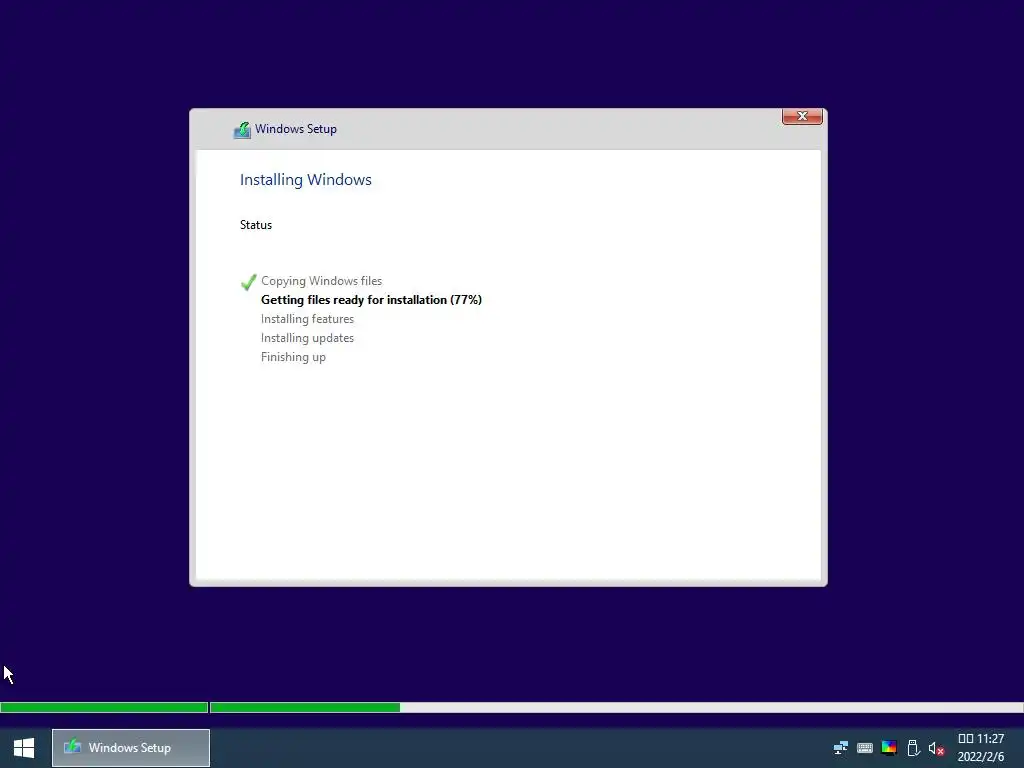Open the on-screen keyboard tray icon
This screenshot has width=1024, height=768.
[x=865, y=748]
